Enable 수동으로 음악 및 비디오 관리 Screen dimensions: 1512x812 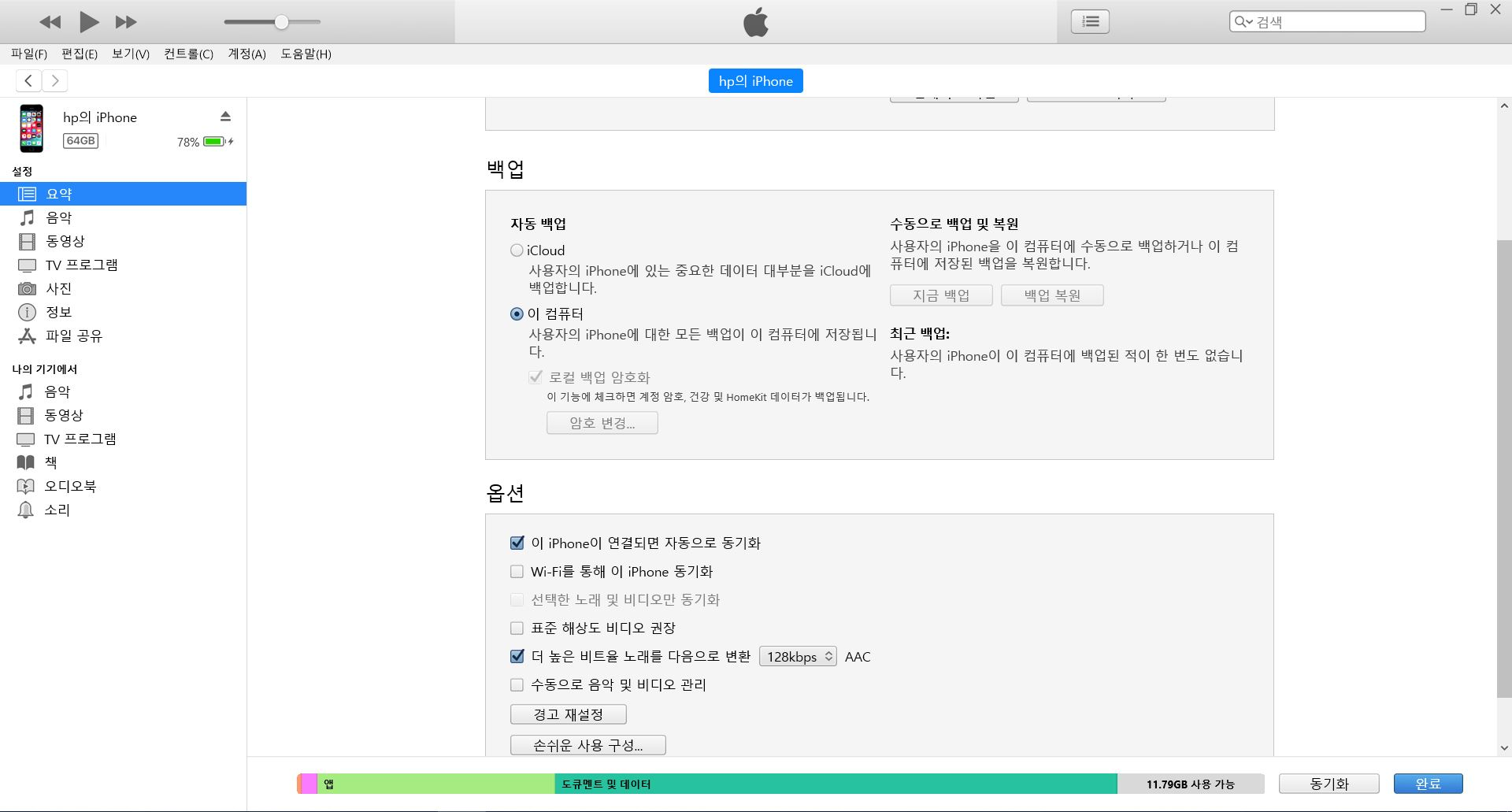[517, 684]
